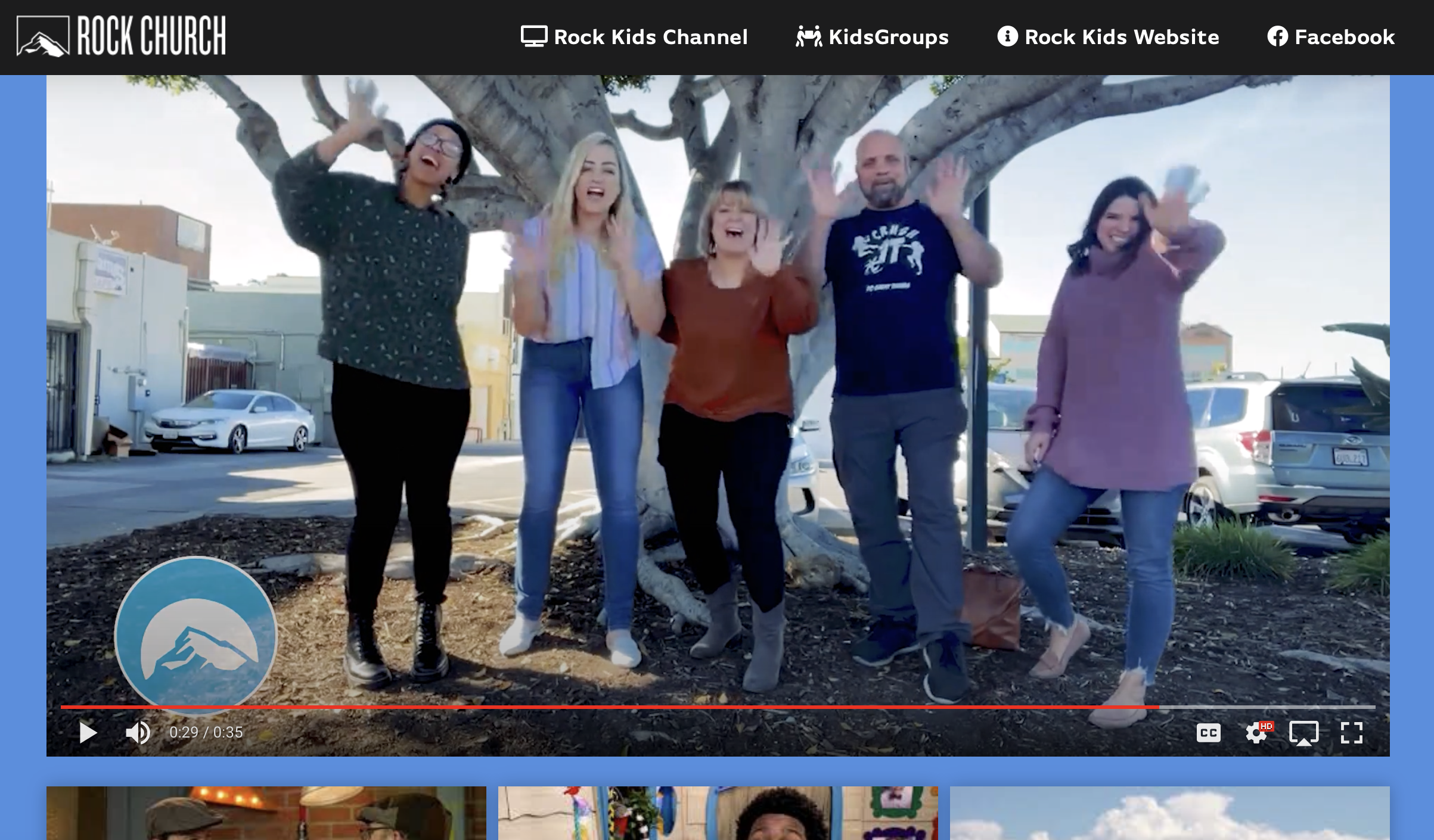Open the thumbnail with colorful decorations
Viewport: 1434px width, 840px height.
[x=718, y=813]
